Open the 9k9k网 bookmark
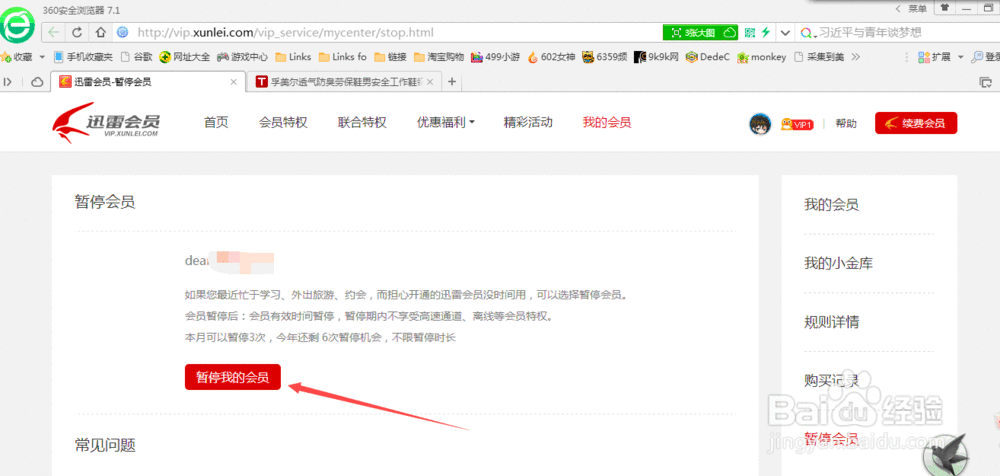1000x476 pixels. coord(656,57)
